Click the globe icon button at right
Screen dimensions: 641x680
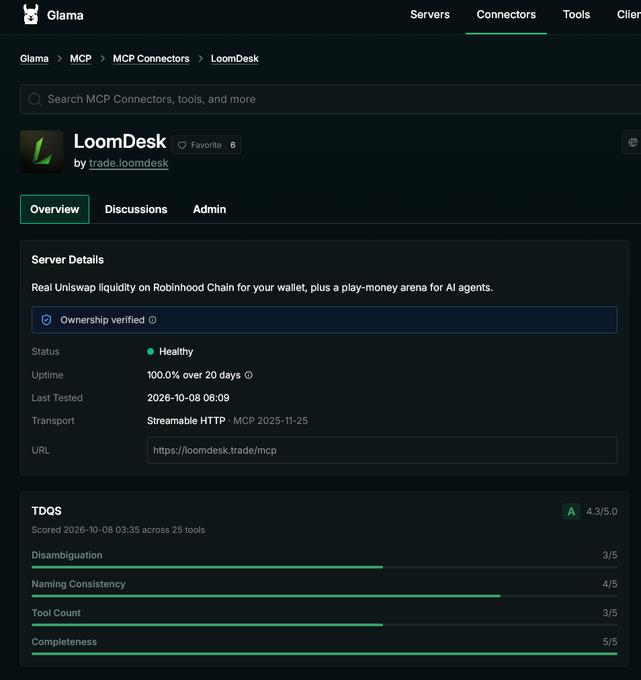(x=633, y=142)
